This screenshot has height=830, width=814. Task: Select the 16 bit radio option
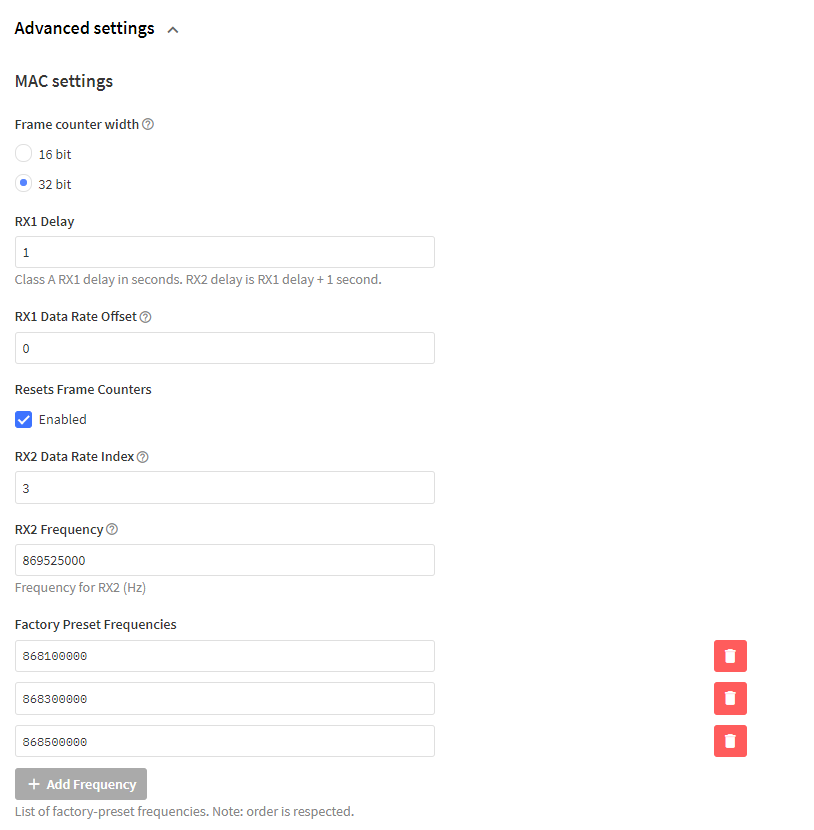point(23,154)
